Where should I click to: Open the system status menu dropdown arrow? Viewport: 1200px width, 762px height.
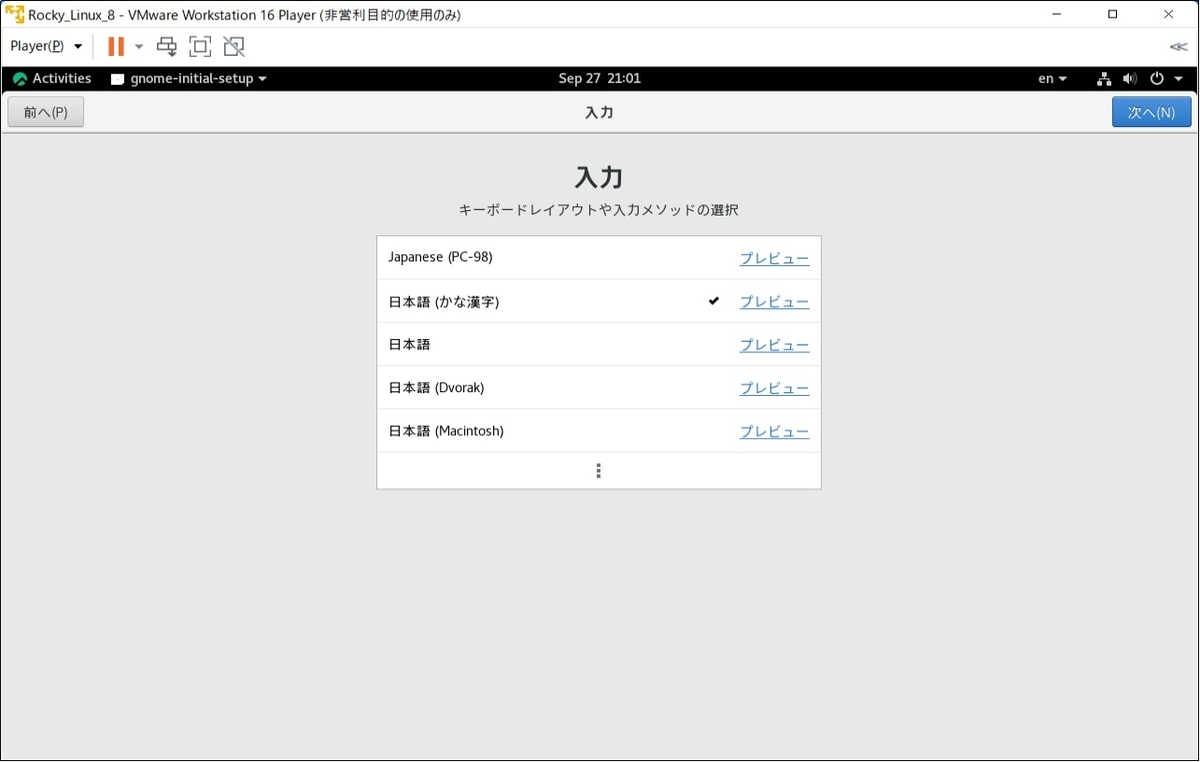(x=1176, y=78)
